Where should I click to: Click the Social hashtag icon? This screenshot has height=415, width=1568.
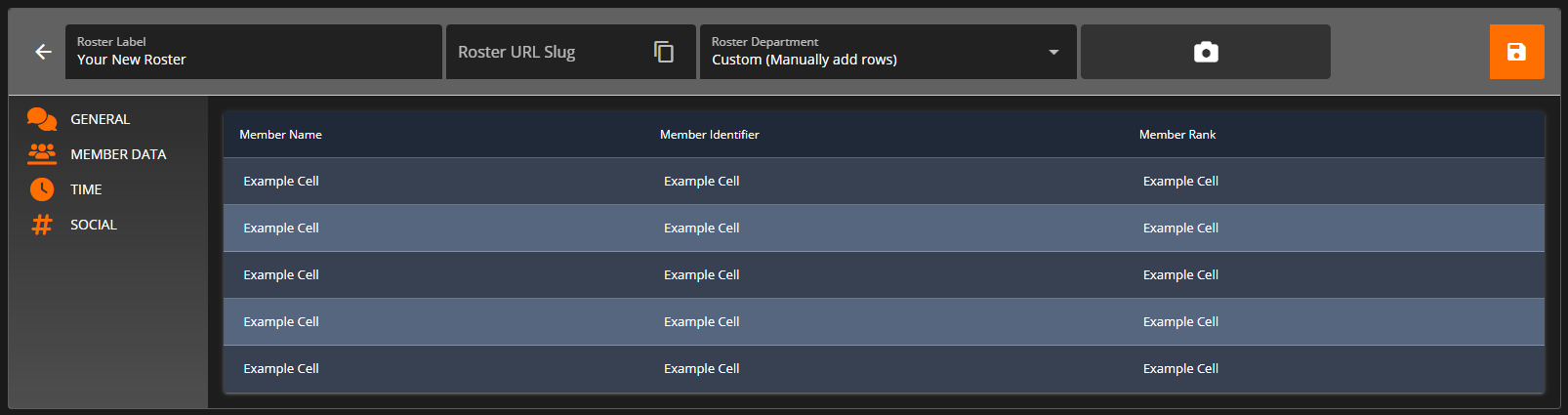[42, 225]
